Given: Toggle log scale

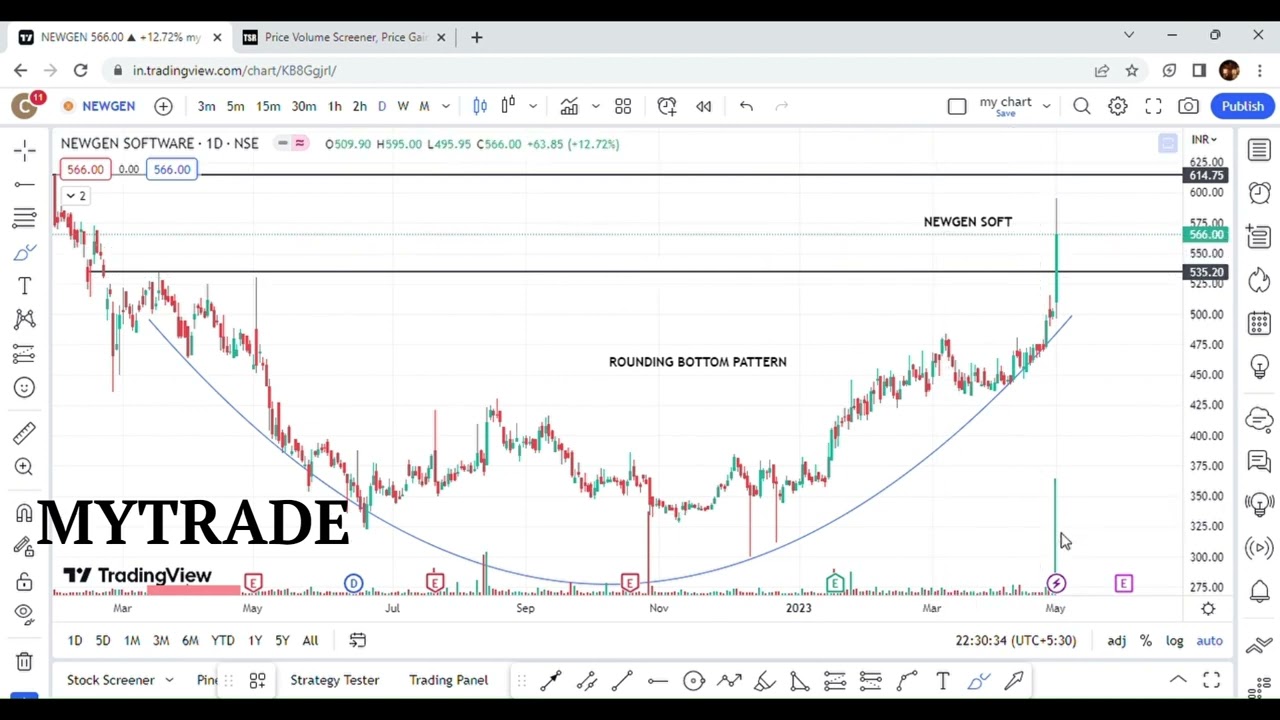Looking at the screenshot, I should point(1174,641).
